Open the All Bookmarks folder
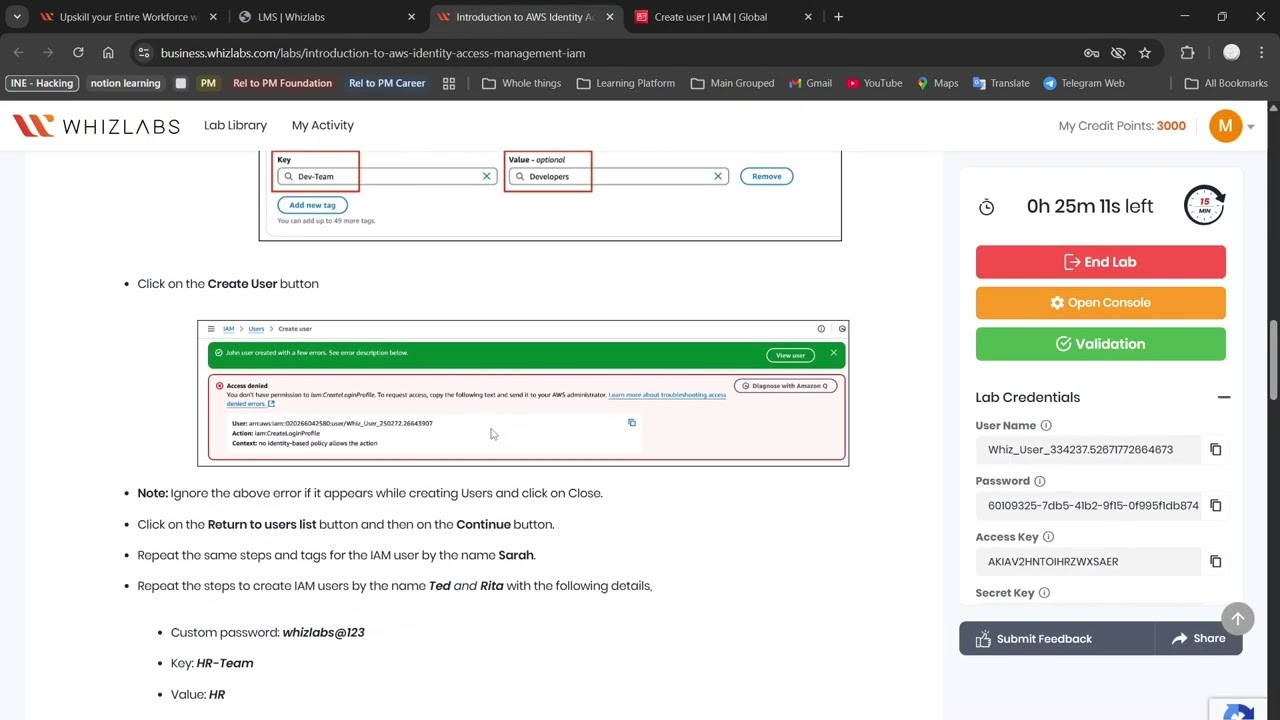The width and height of the screenshot is (1280, 720). 1226,83
